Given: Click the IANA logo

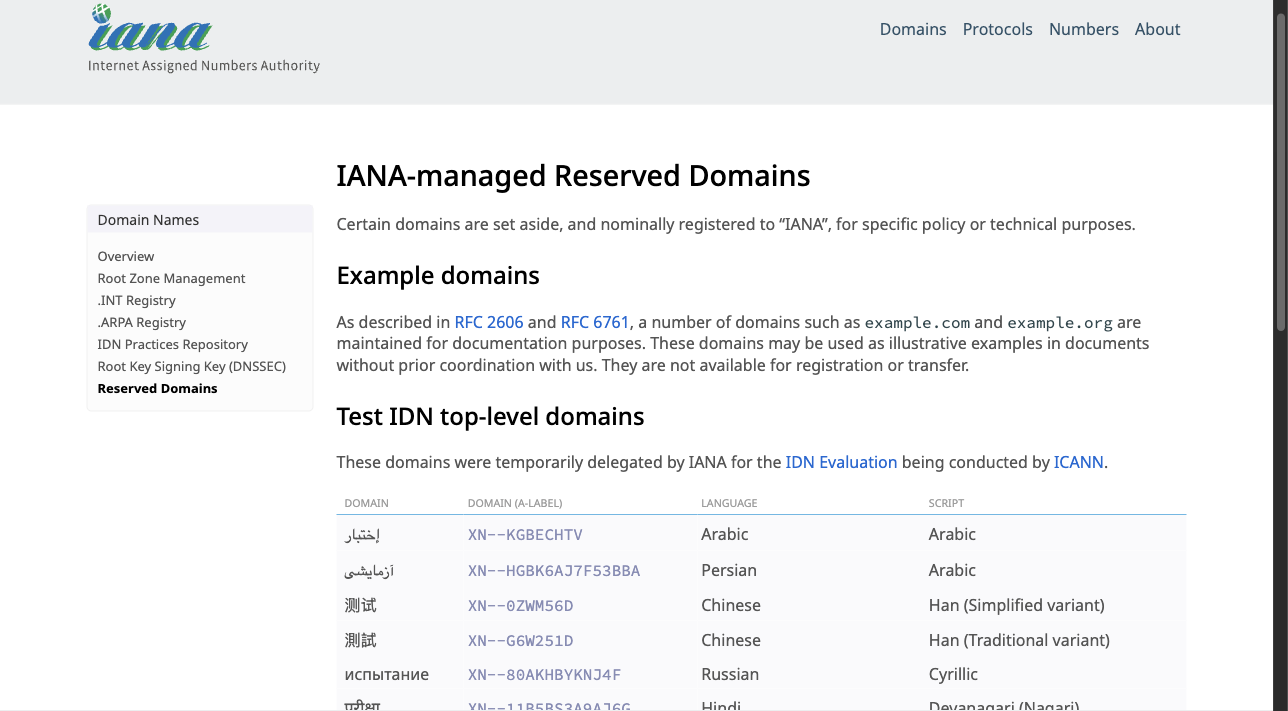Looking at the screenshot, I should 150,30.
